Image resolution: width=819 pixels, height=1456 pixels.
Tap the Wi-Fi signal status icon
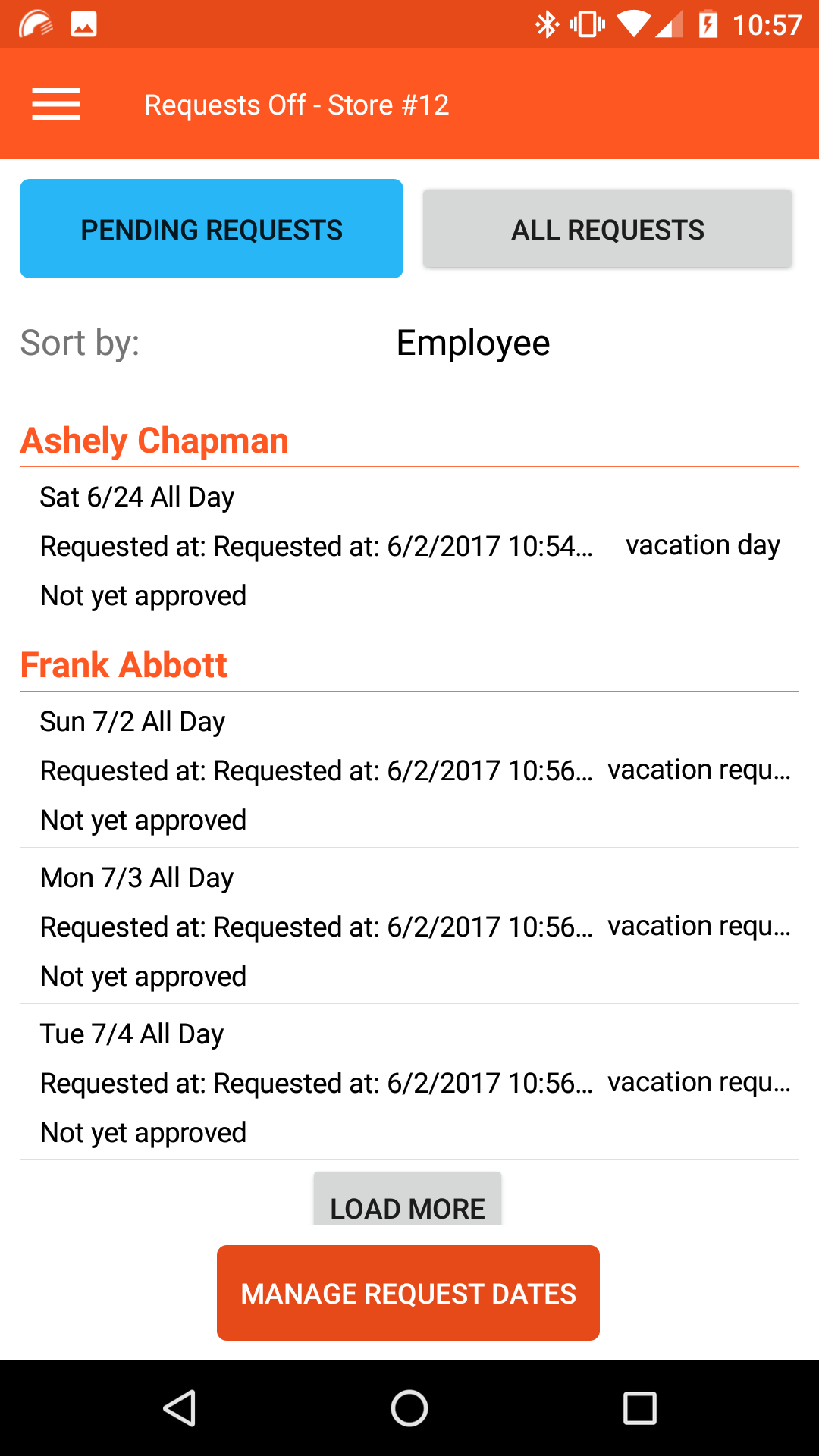pos(632,24)
